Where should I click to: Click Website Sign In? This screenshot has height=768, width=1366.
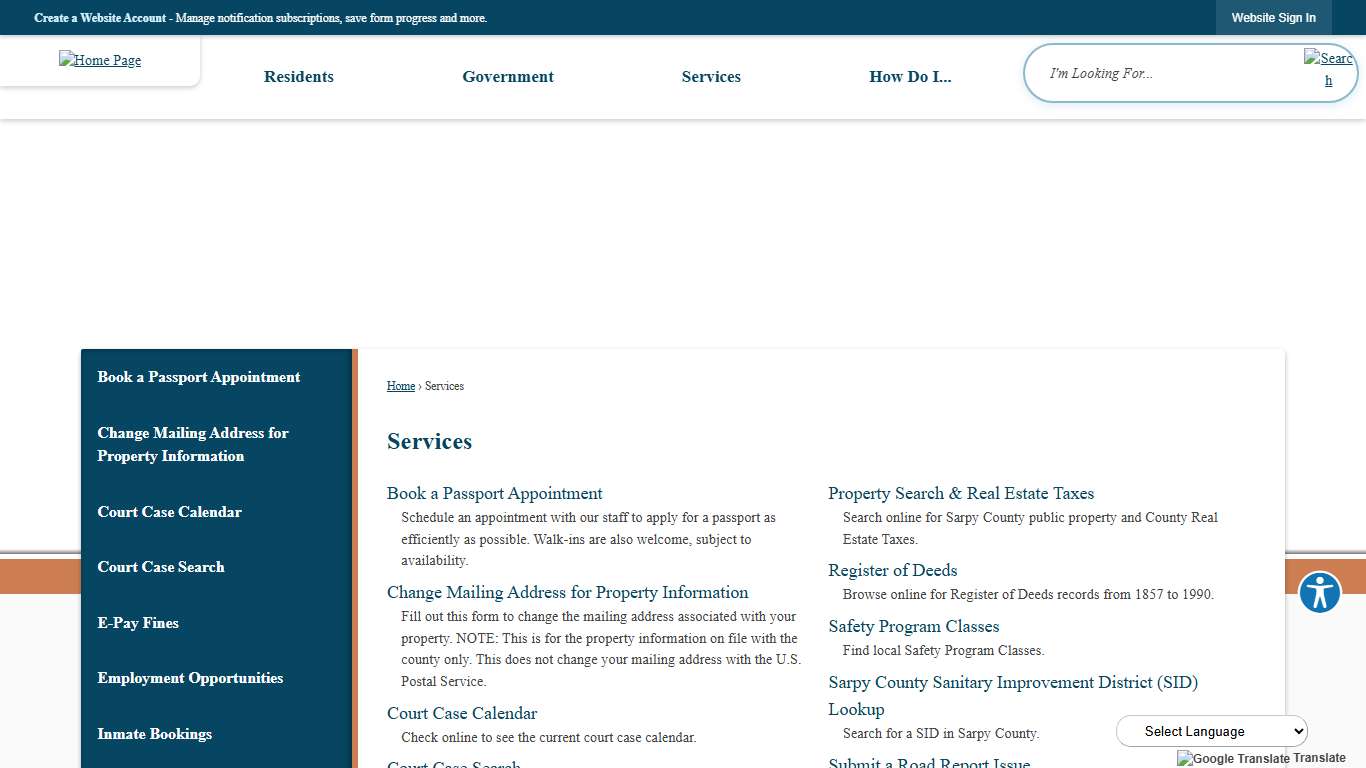point(1273,17)
